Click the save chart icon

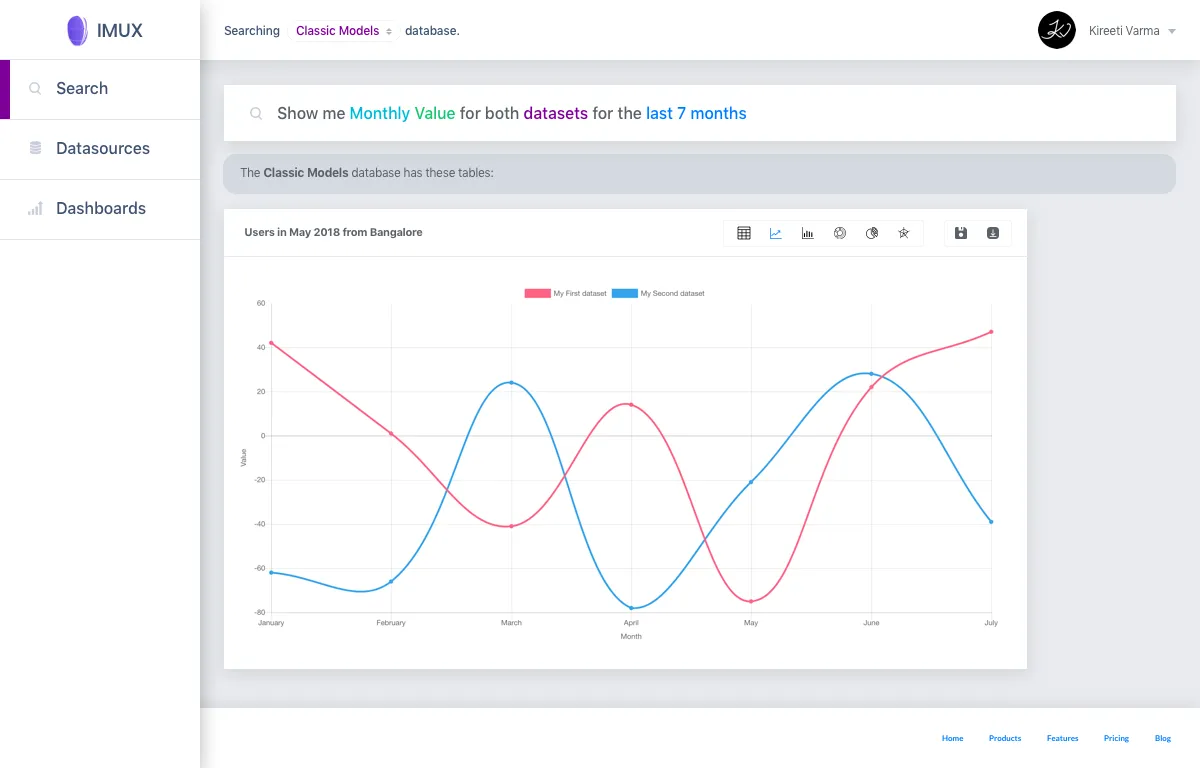tap(961, 233)
